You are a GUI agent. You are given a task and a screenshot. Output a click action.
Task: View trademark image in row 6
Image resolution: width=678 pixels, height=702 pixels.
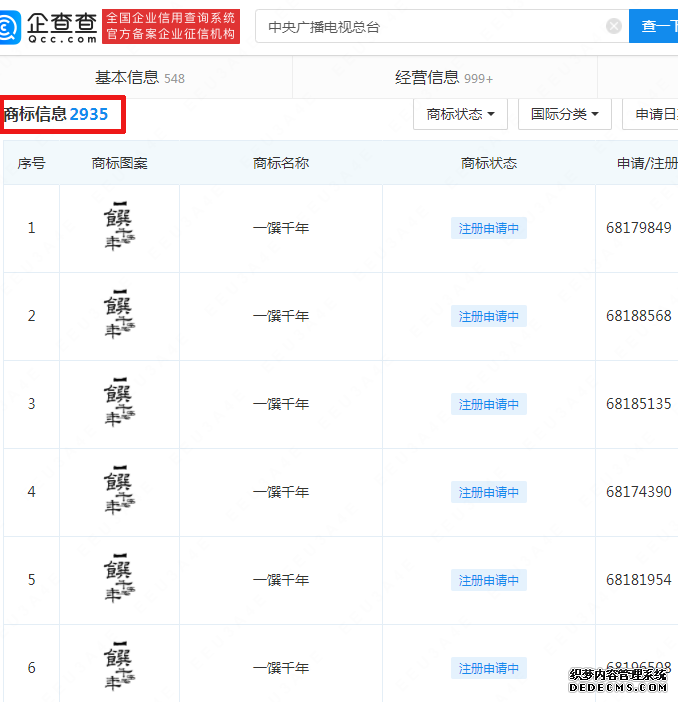pyautogui.click(x=119, y=667)
